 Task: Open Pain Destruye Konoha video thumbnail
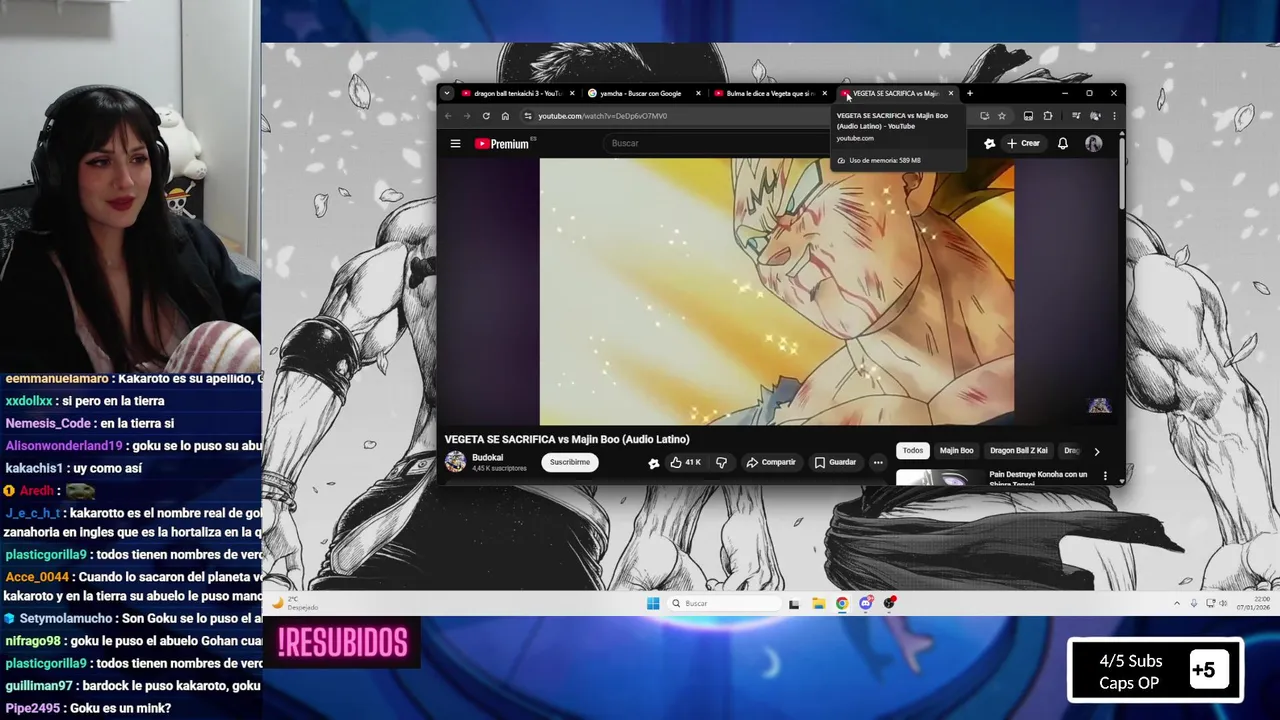(938, 478)
